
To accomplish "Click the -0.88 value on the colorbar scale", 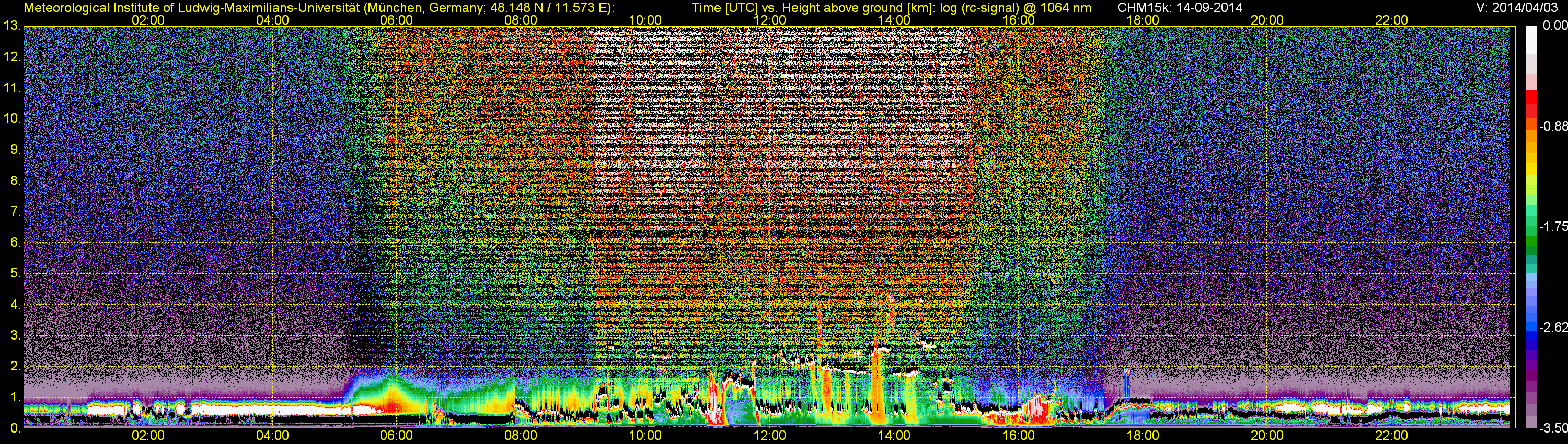I will point(1553,126).
